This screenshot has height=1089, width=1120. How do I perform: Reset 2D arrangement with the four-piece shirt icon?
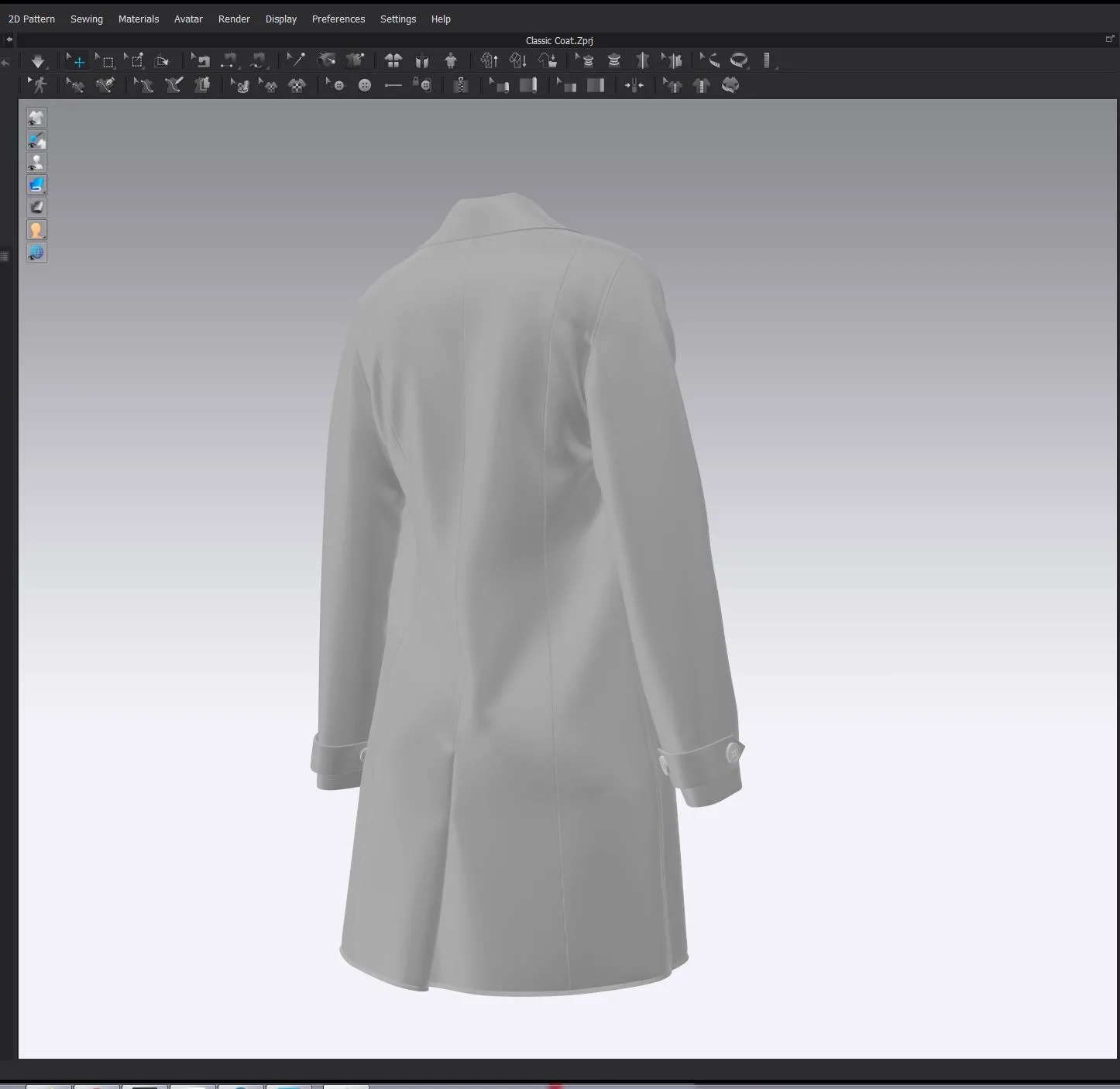[x=393, y=61]
